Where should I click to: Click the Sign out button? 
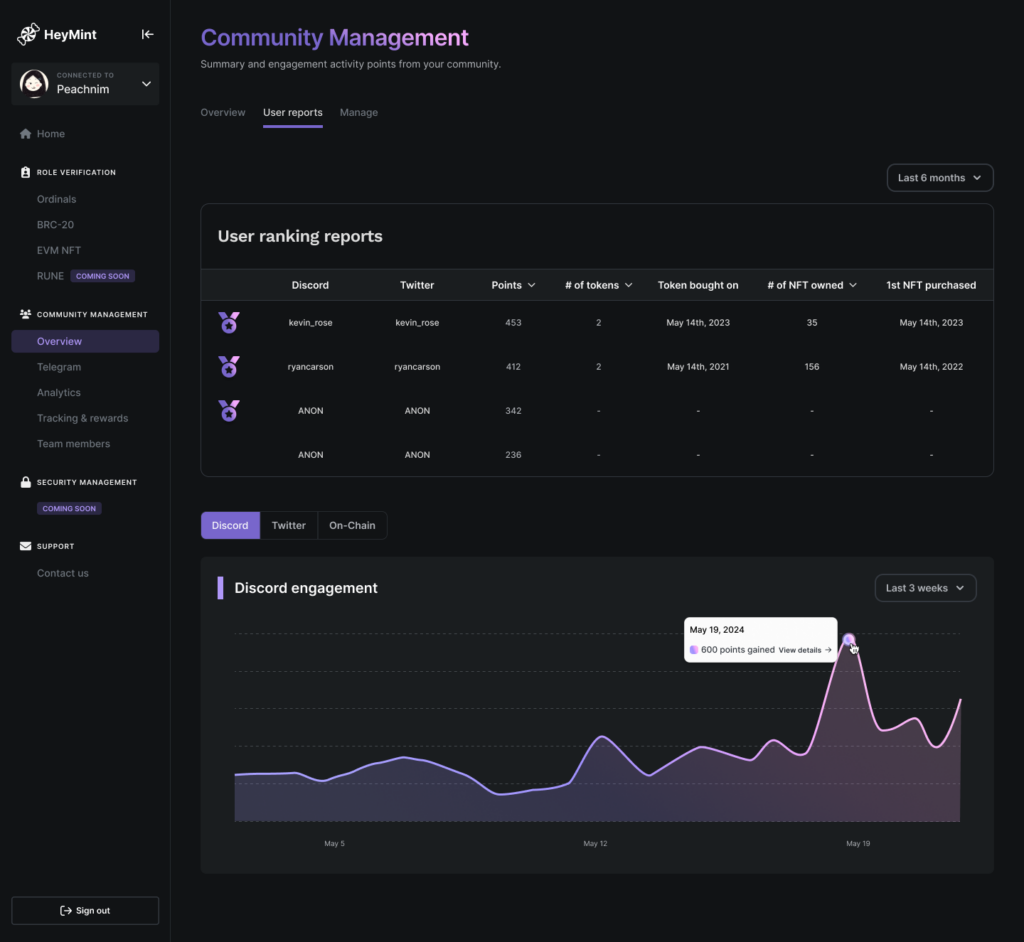pyautogui.click(x=85, y=911)
